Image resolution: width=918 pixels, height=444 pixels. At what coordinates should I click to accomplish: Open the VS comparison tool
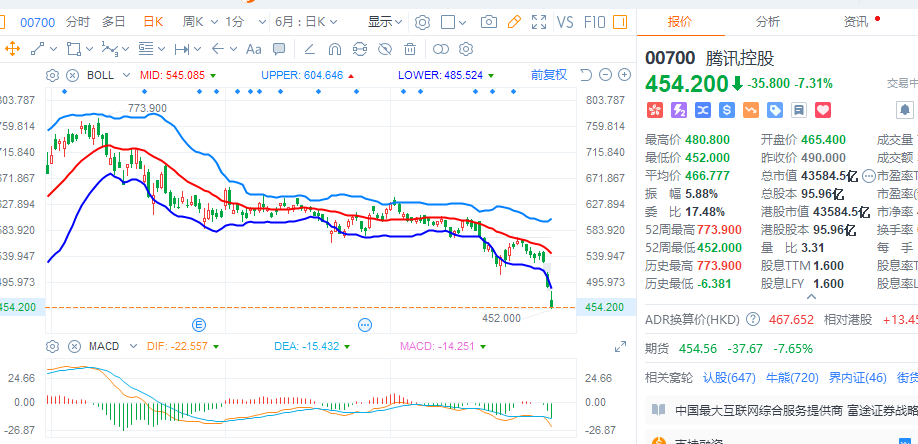(565, 22)
